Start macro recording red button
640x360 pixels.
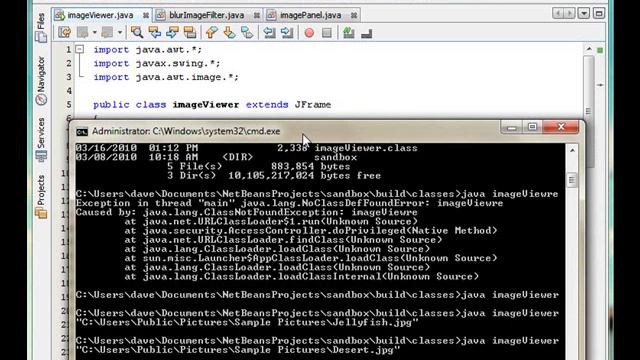coord(309,33)
